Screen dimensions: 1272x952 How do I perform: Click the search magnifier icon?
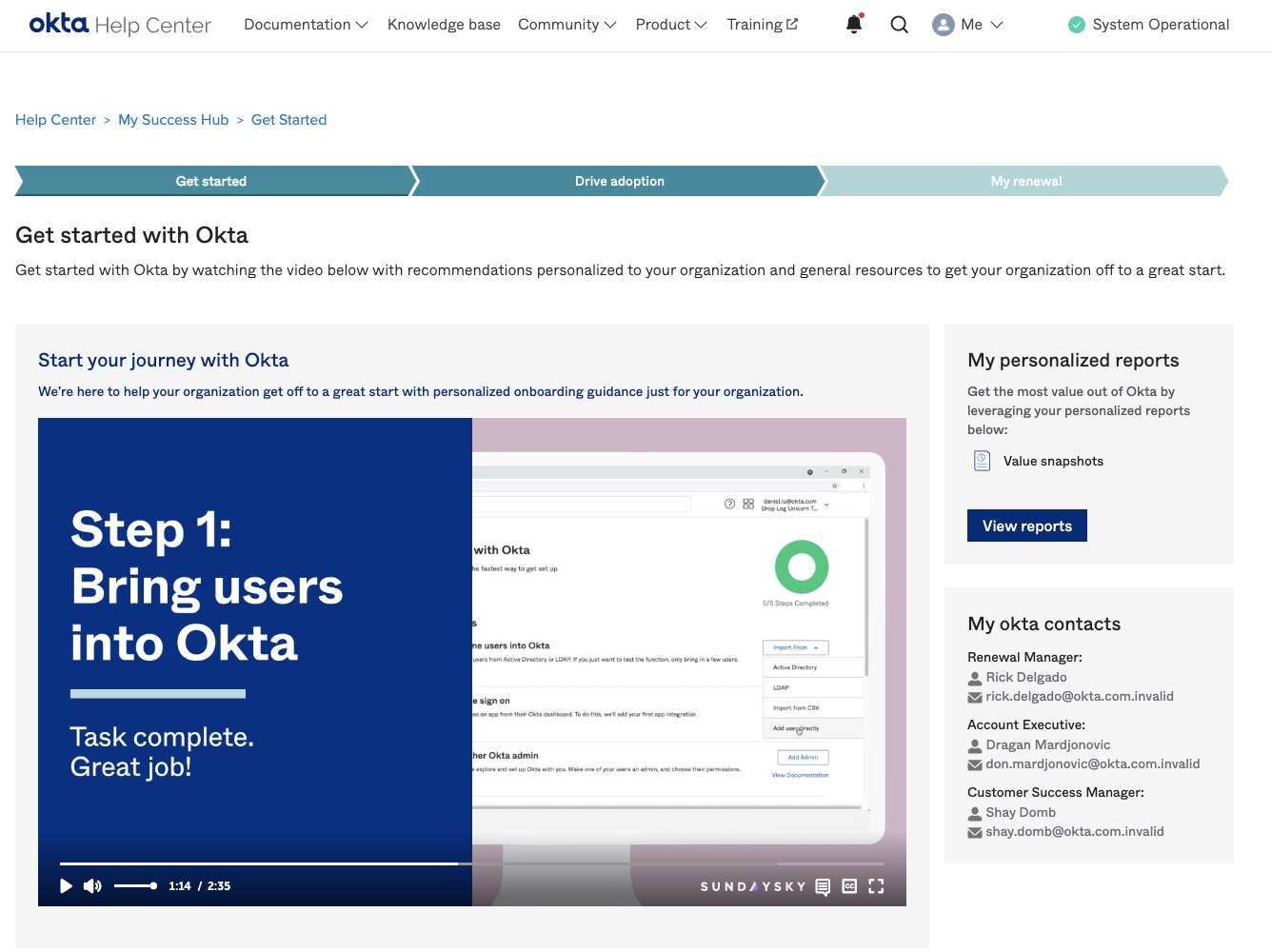tap(899, 25)
